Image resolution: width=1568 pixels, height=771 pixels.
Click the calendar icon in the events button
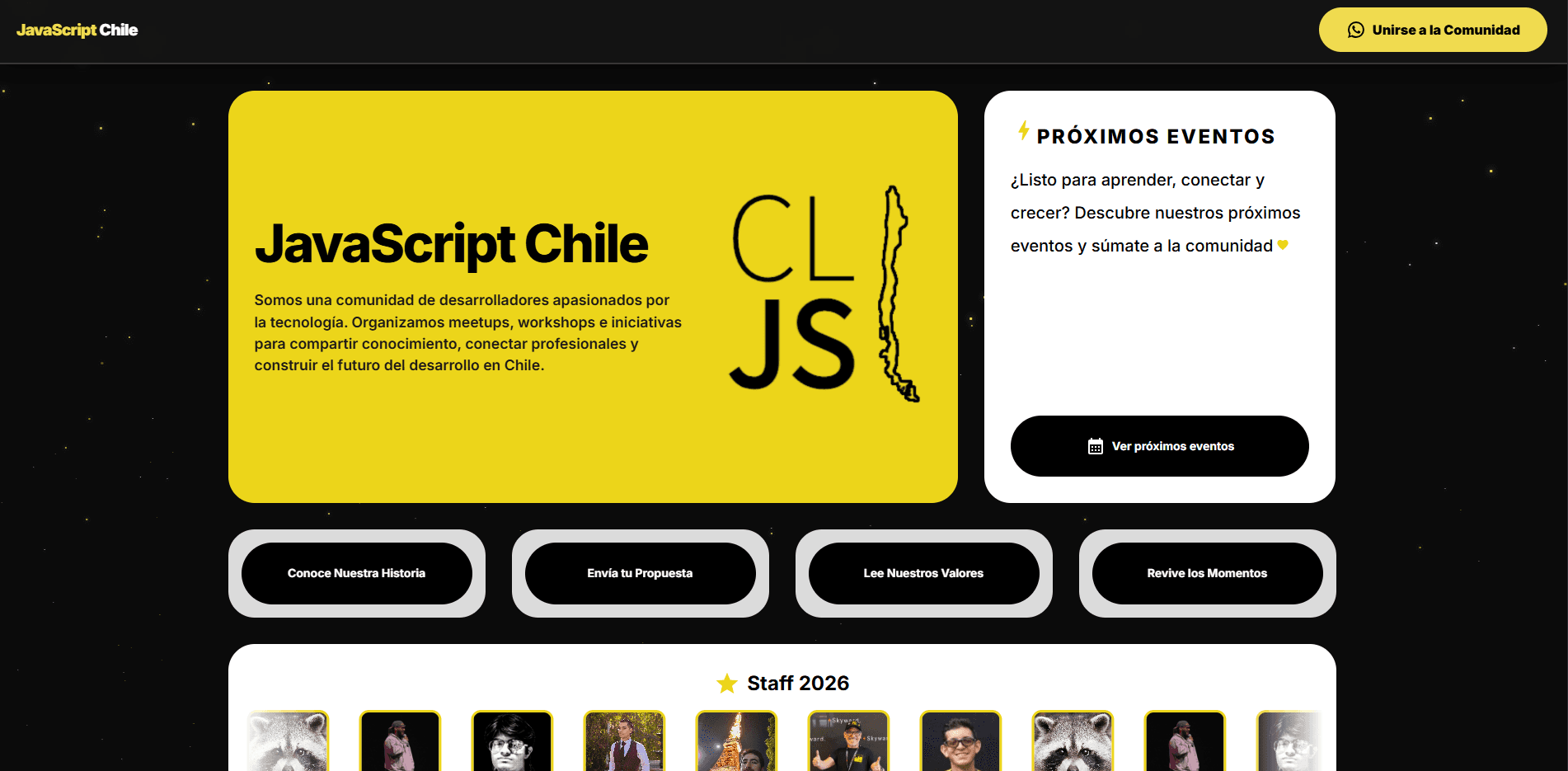coord(1095,446)
